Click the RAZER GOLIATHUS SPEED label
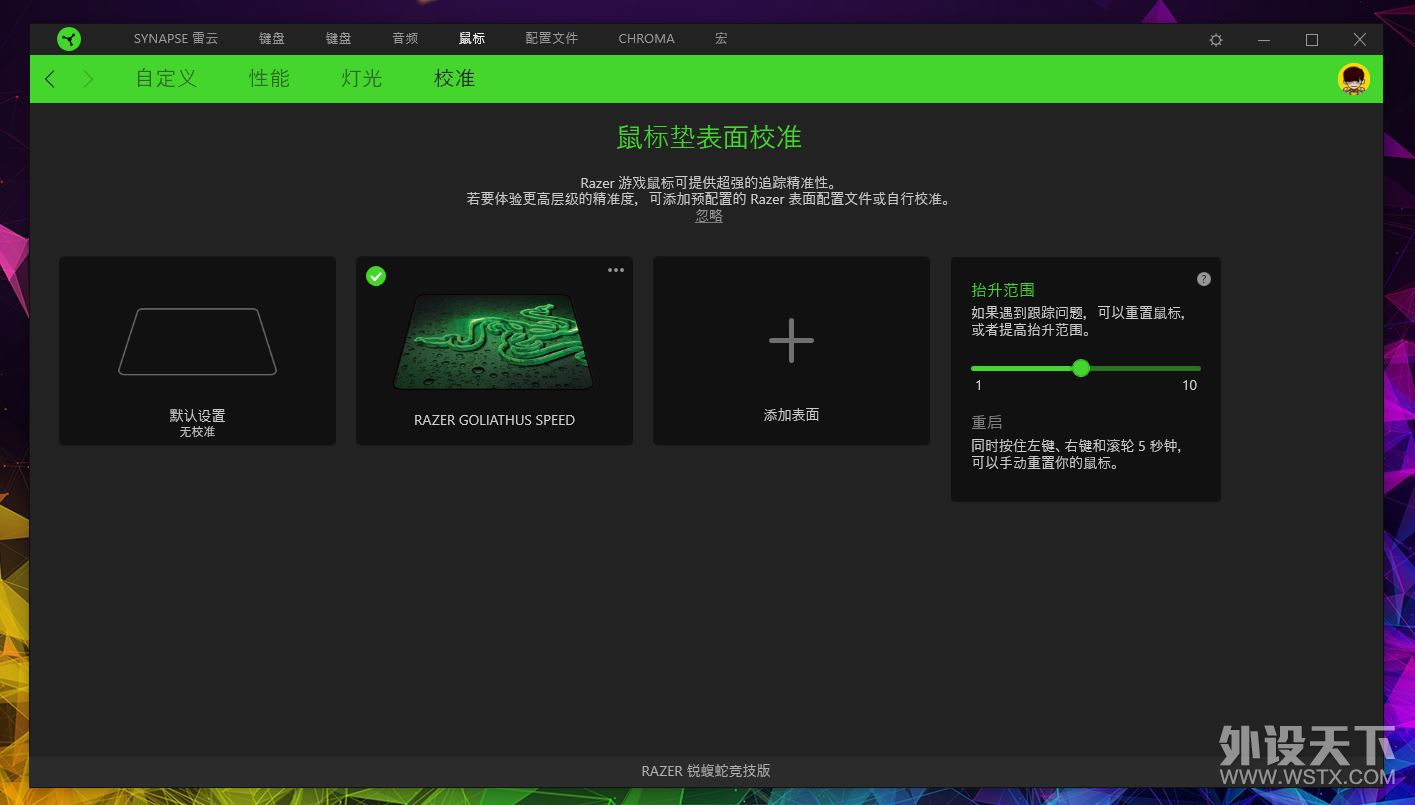The height and width of the screenshot is (805, 1415). tap(494, 420)
